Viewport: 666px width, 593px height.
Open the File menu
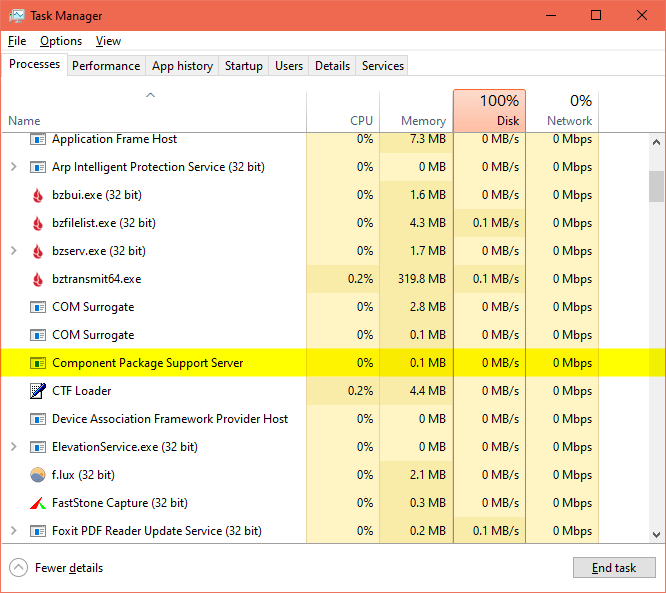17,41
